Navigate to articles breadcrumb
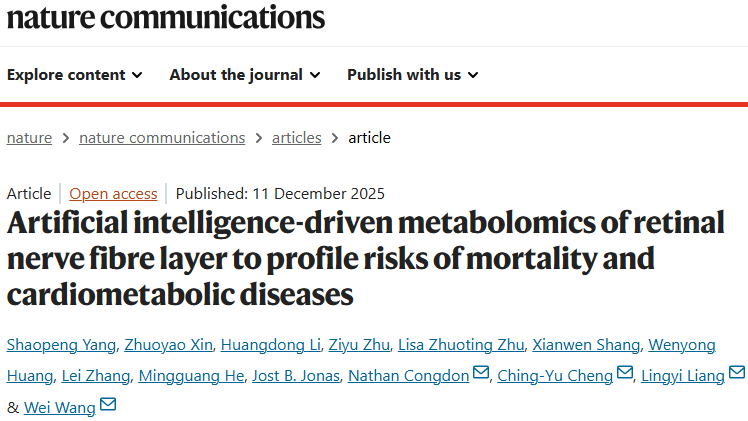The image size is (748, 421). click(297, 138)
